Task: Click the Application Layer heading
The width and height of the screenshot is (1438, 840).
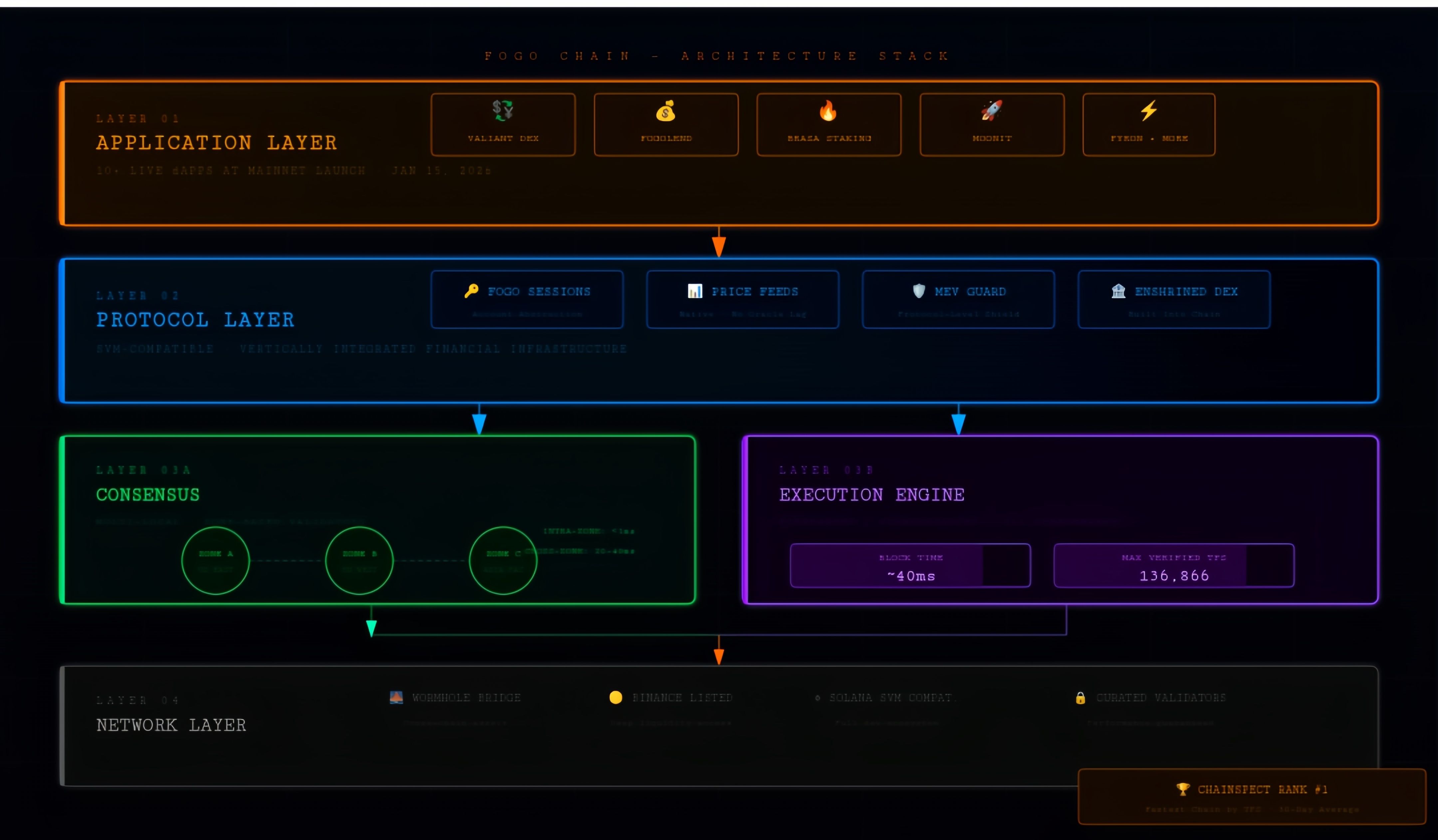Action: pos(216,143)
